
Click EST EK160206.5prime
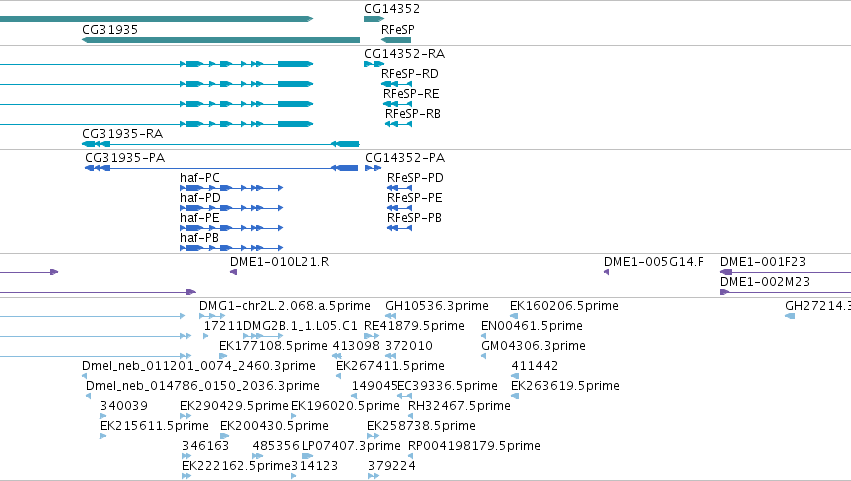tap(514, 316)
